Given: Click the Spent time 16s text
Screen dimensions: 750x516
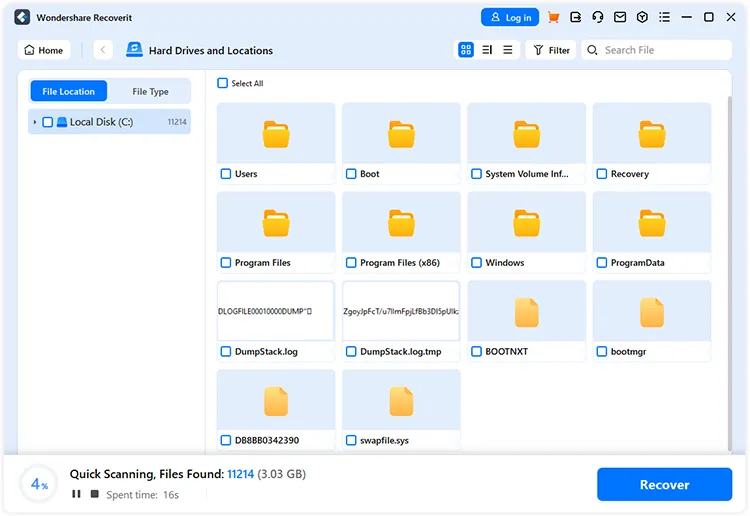Looking at the screenshot, I should point(143,494).
